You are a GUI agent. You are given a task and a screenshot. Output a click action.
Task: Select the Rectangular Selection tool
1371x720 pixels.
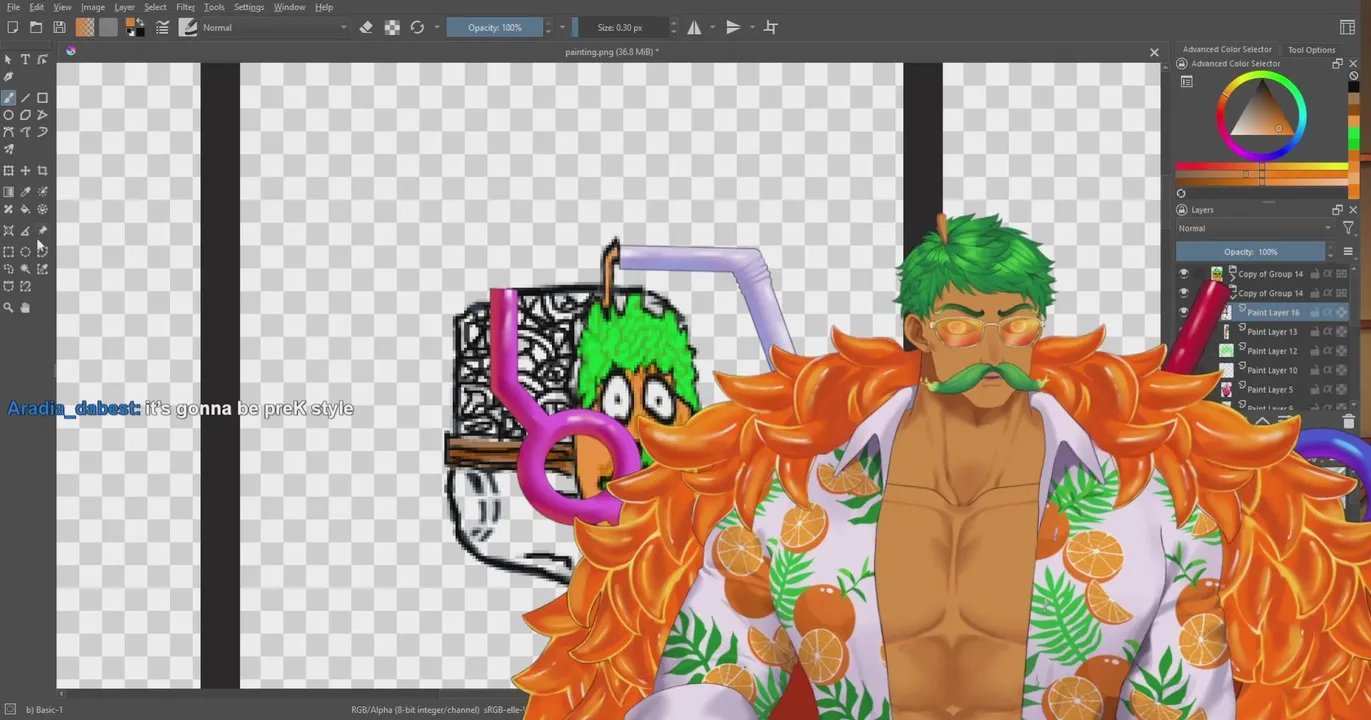(9, 252)
